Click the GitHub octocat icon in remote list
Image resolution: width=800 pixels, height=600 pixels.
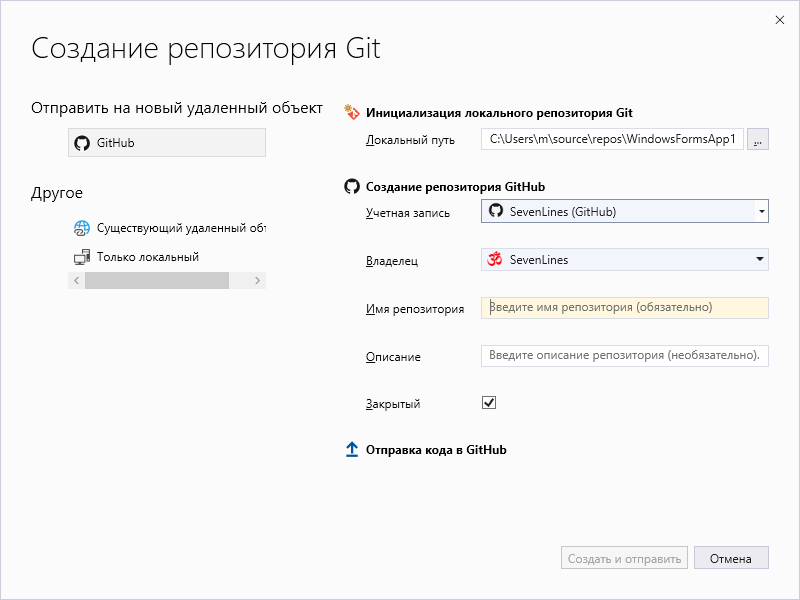[x=82, y=143]
